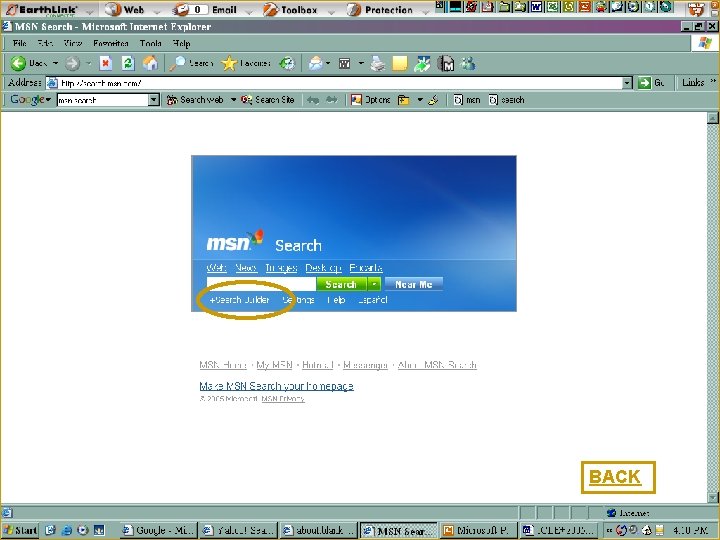Click the green MSN Search button
Image resolution: width=720 pixels, height=540 pixels.
[342, 284]
